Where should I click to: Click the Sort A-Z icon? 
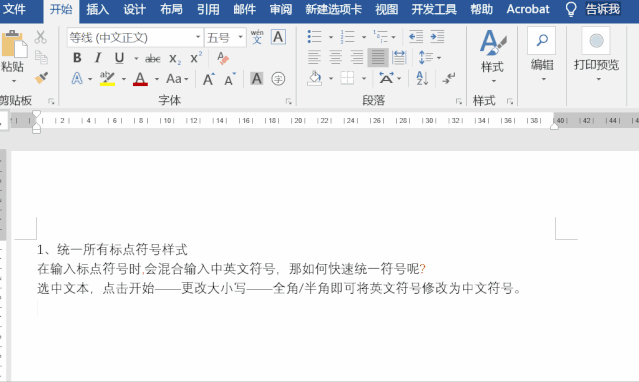click(422, 78)
